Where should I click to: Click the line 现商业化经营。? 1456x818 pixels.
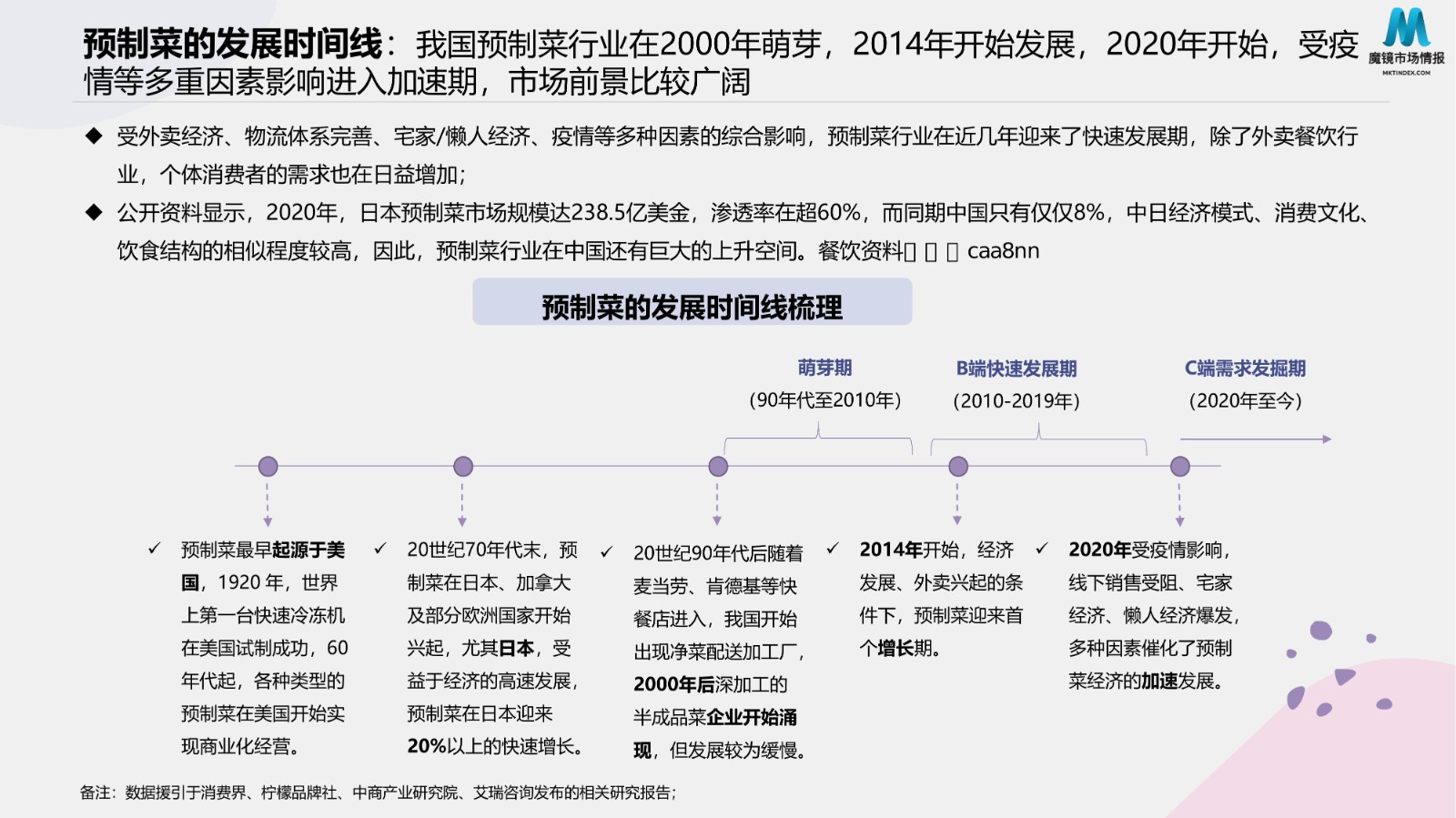[241, 746]
